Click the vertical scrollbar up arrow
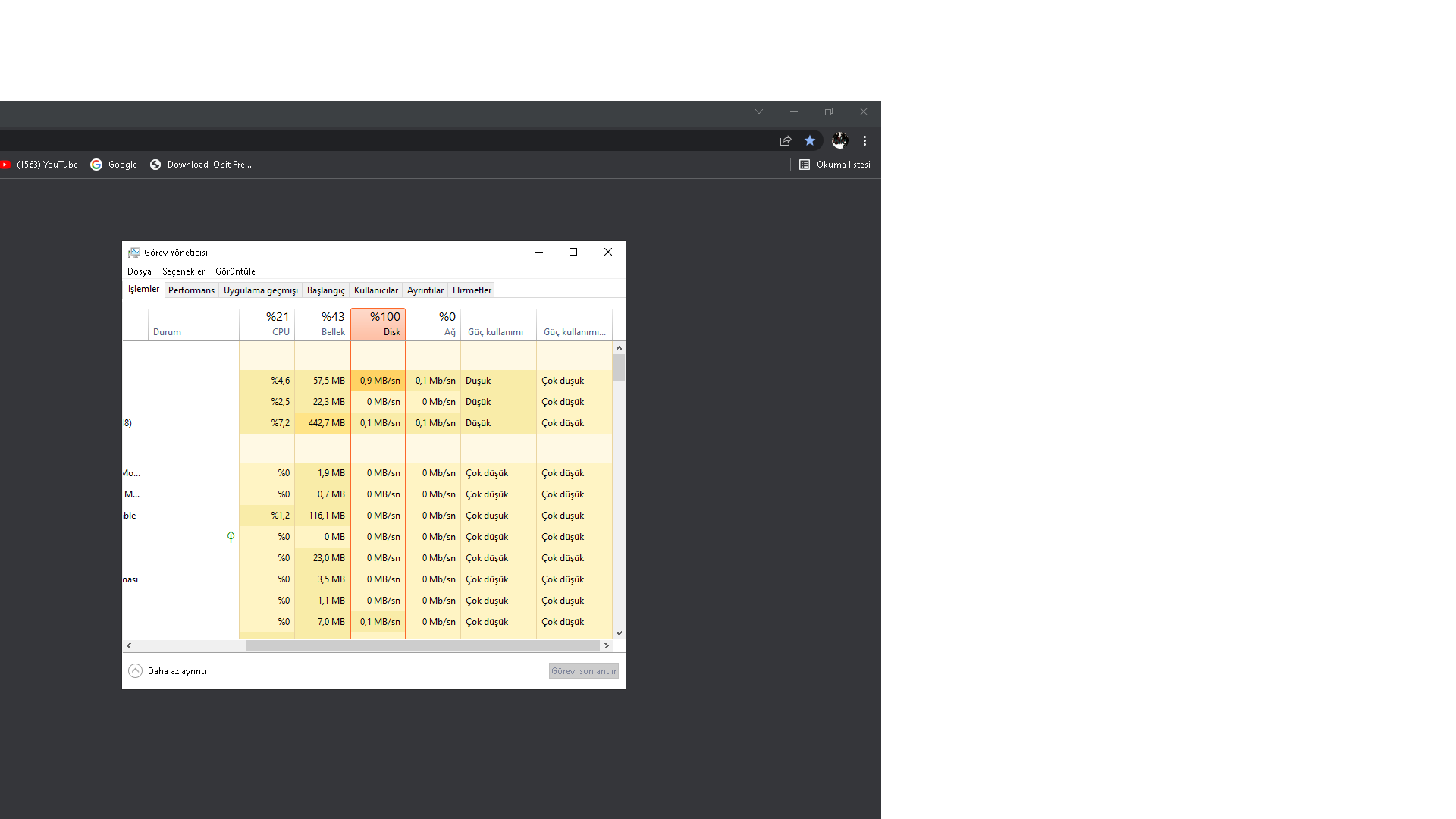 [620, 348]
